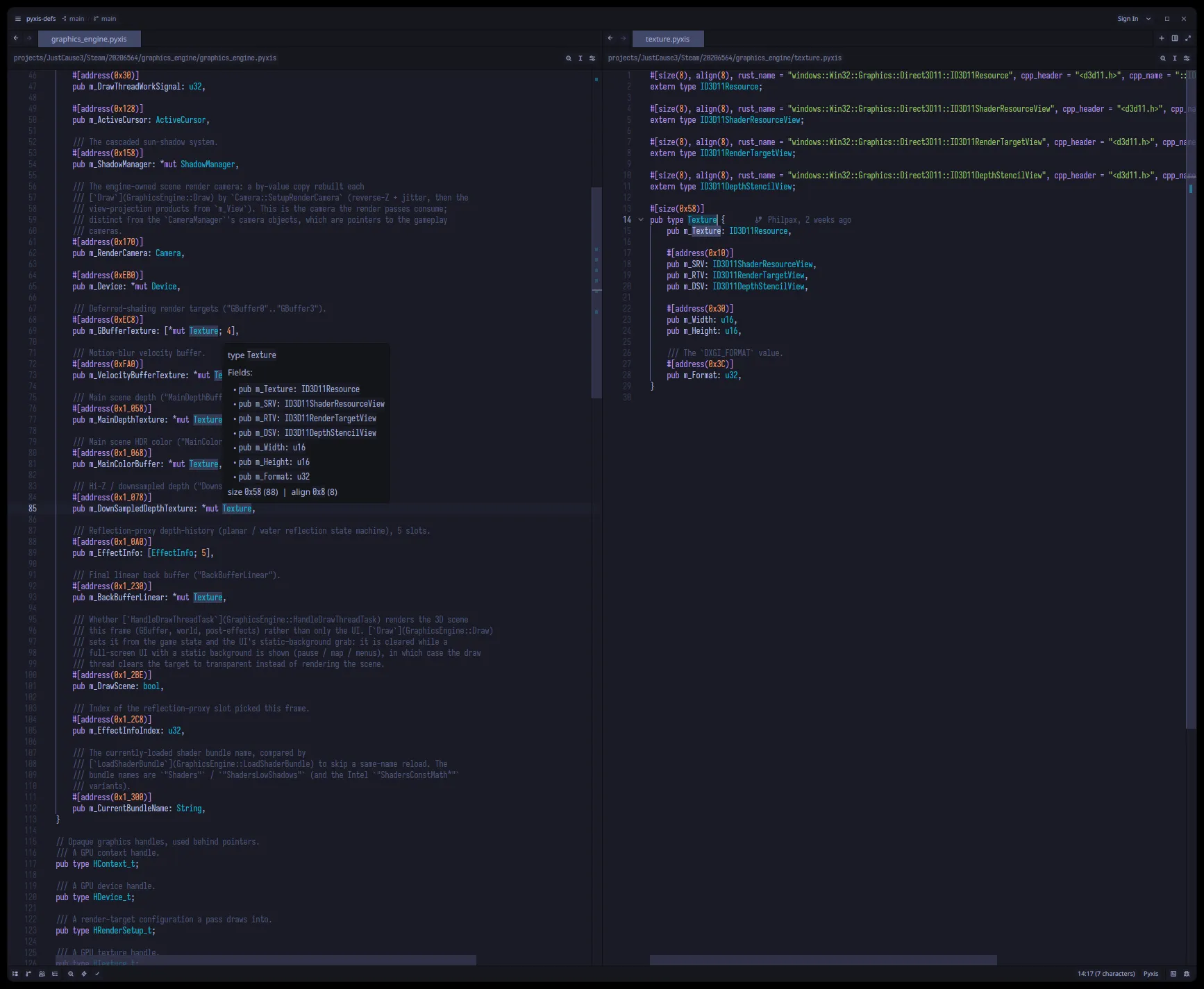Open the diagnostics checkmark icon
This screenshot has width=1204, height=989.
tap(97, 974)
